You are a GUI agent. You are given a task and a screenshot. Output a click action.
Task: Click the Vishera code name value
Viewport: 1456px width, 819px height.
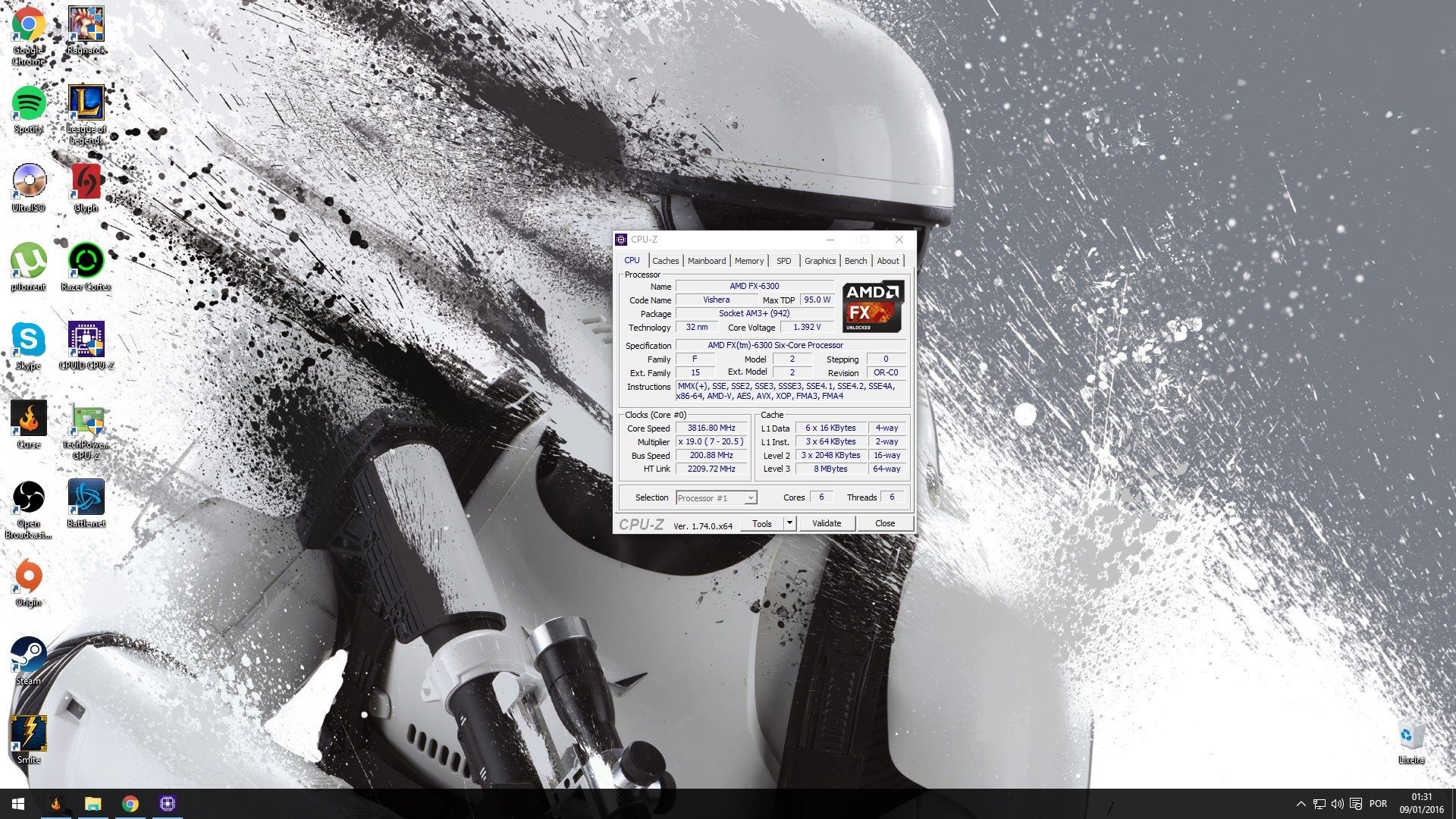716,300
